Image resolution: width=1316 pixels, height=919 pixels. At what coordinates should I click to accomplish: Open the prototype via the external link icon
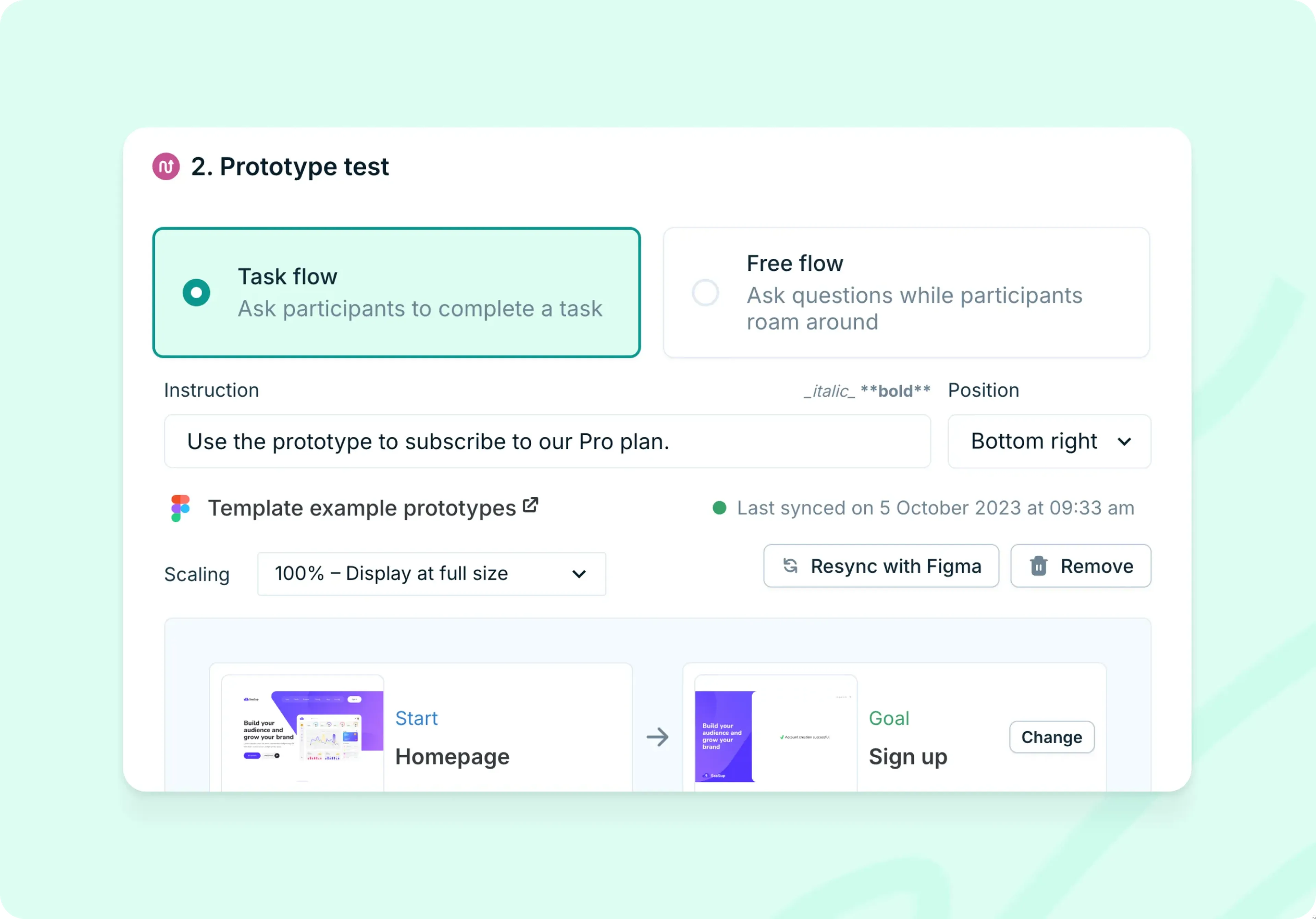(531, 505)
